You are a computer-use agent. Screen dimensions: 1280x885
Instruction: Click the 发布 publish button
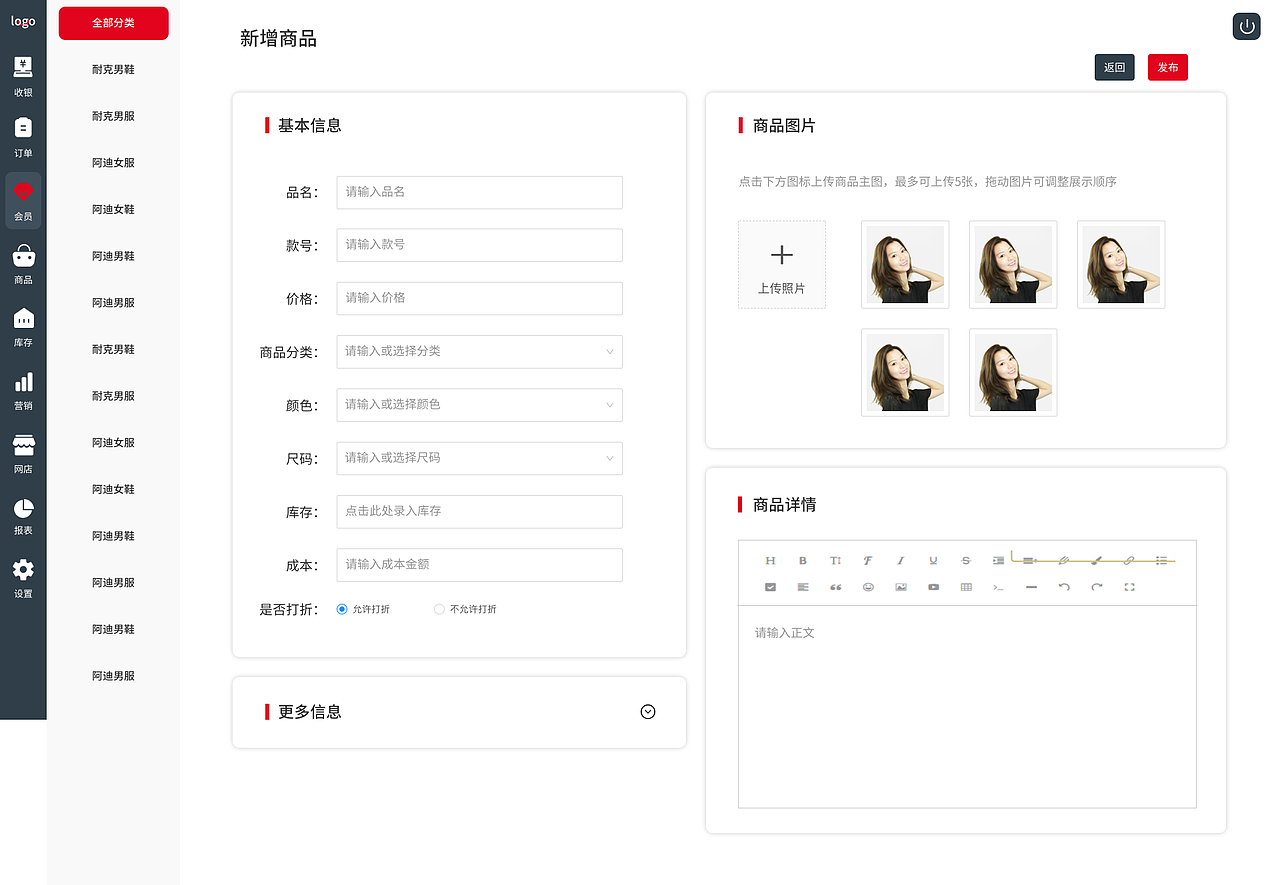click(1167, 67)
